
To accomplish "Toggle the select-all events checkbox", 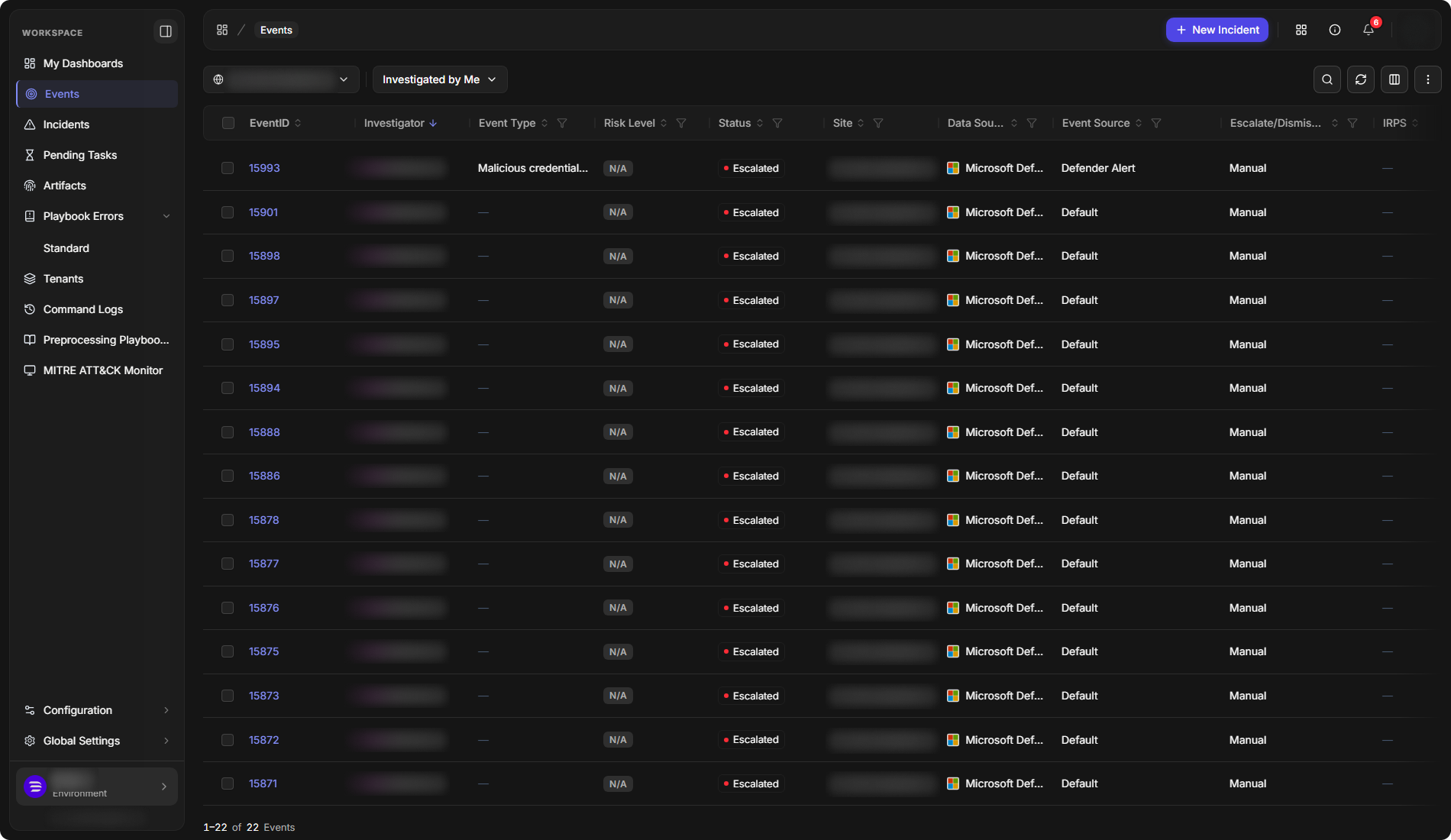I will [x=228, y=123].
